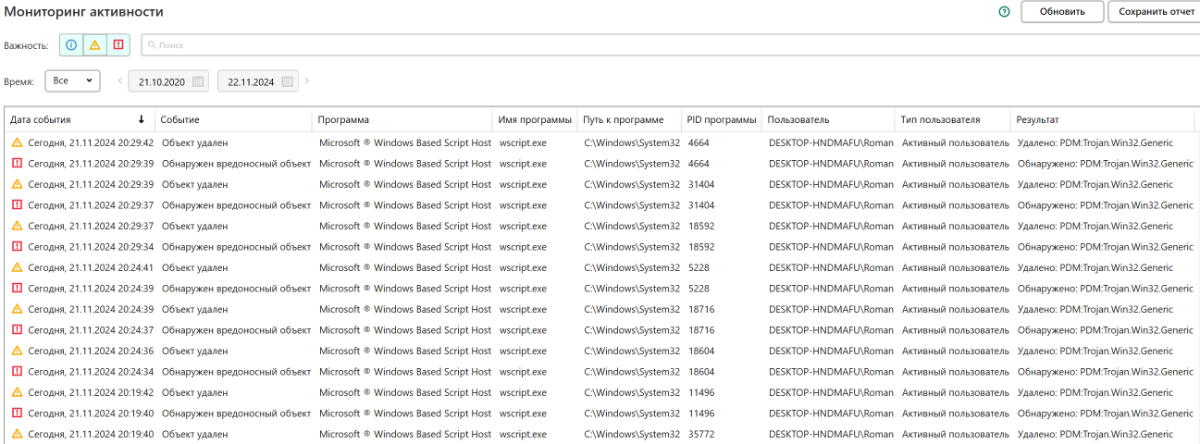This screenshot has width=1200, height=444.
Task: Click the sort arrow in Дата события header
Action: 141,119
